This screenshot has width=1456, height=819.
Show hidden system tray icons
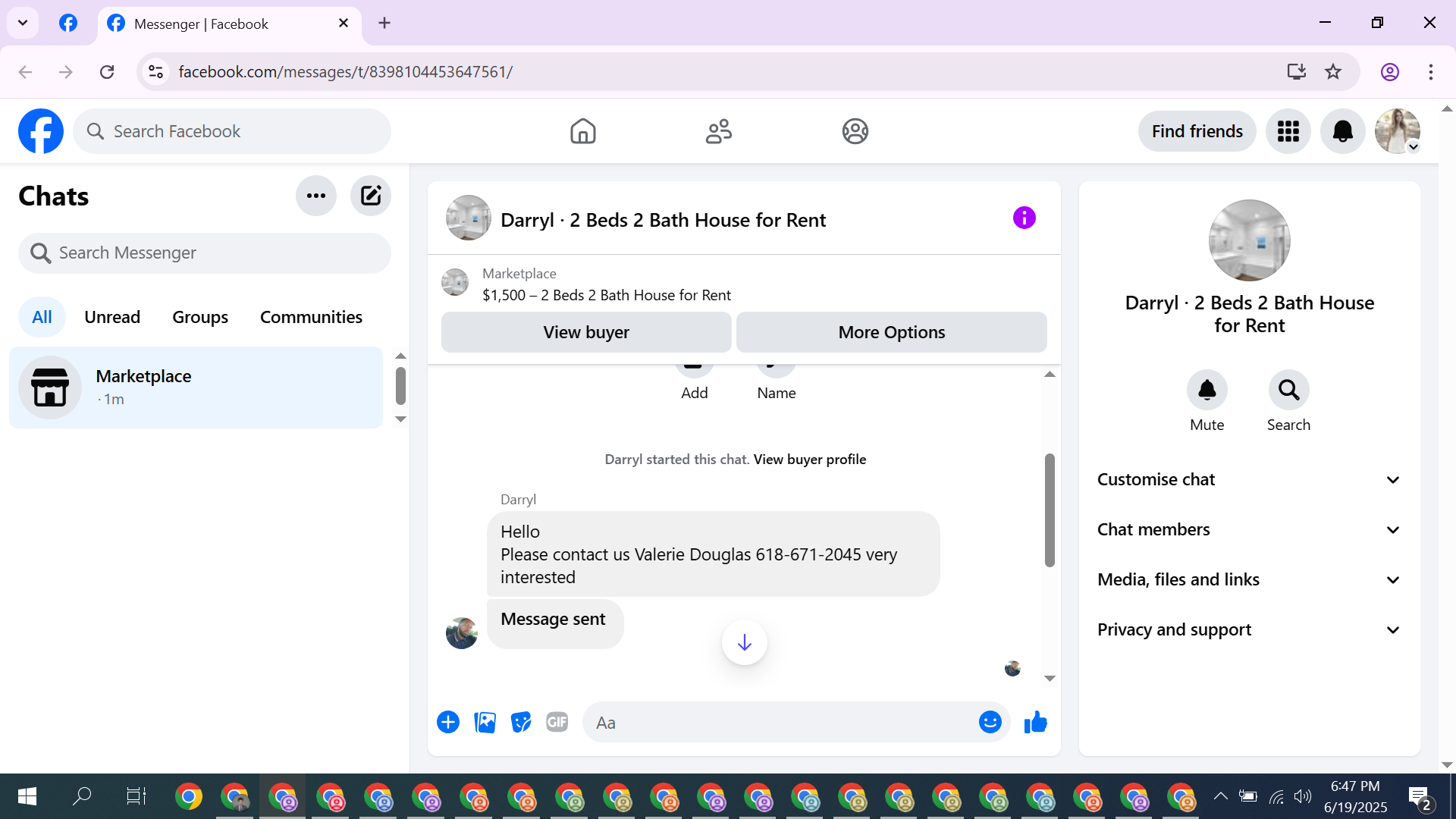tap(1220, 796)
